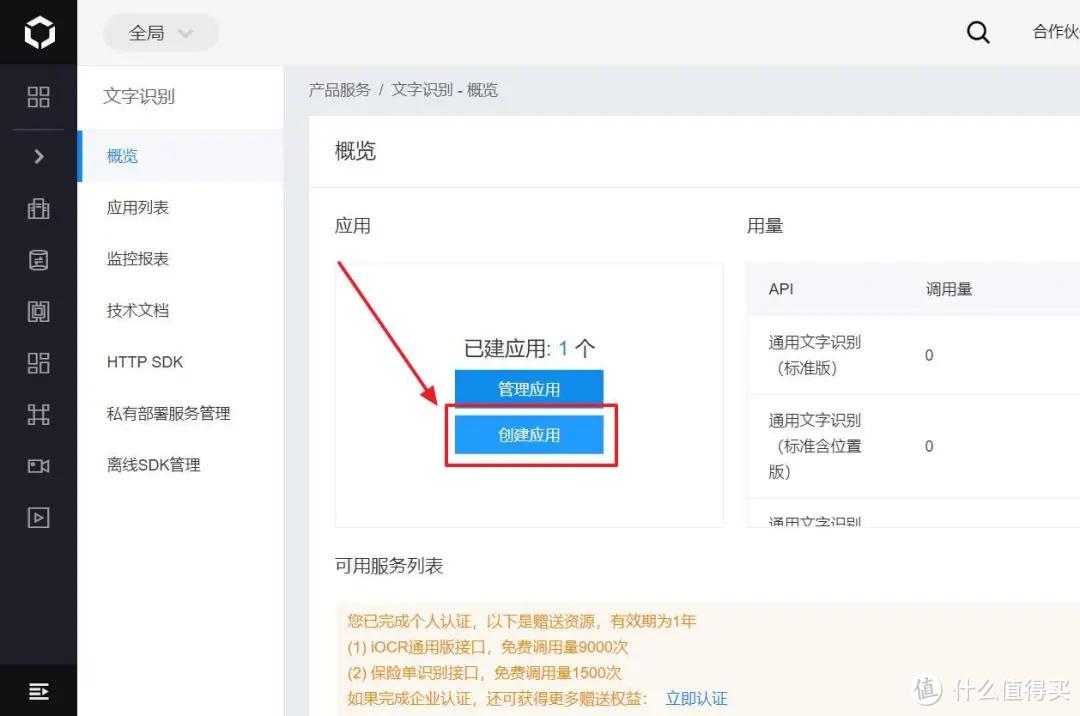This screenshot has width=1080, height=716.
Task: Click the 通用文字识别（标准含位置版） row label
Action: pos(815,446)
